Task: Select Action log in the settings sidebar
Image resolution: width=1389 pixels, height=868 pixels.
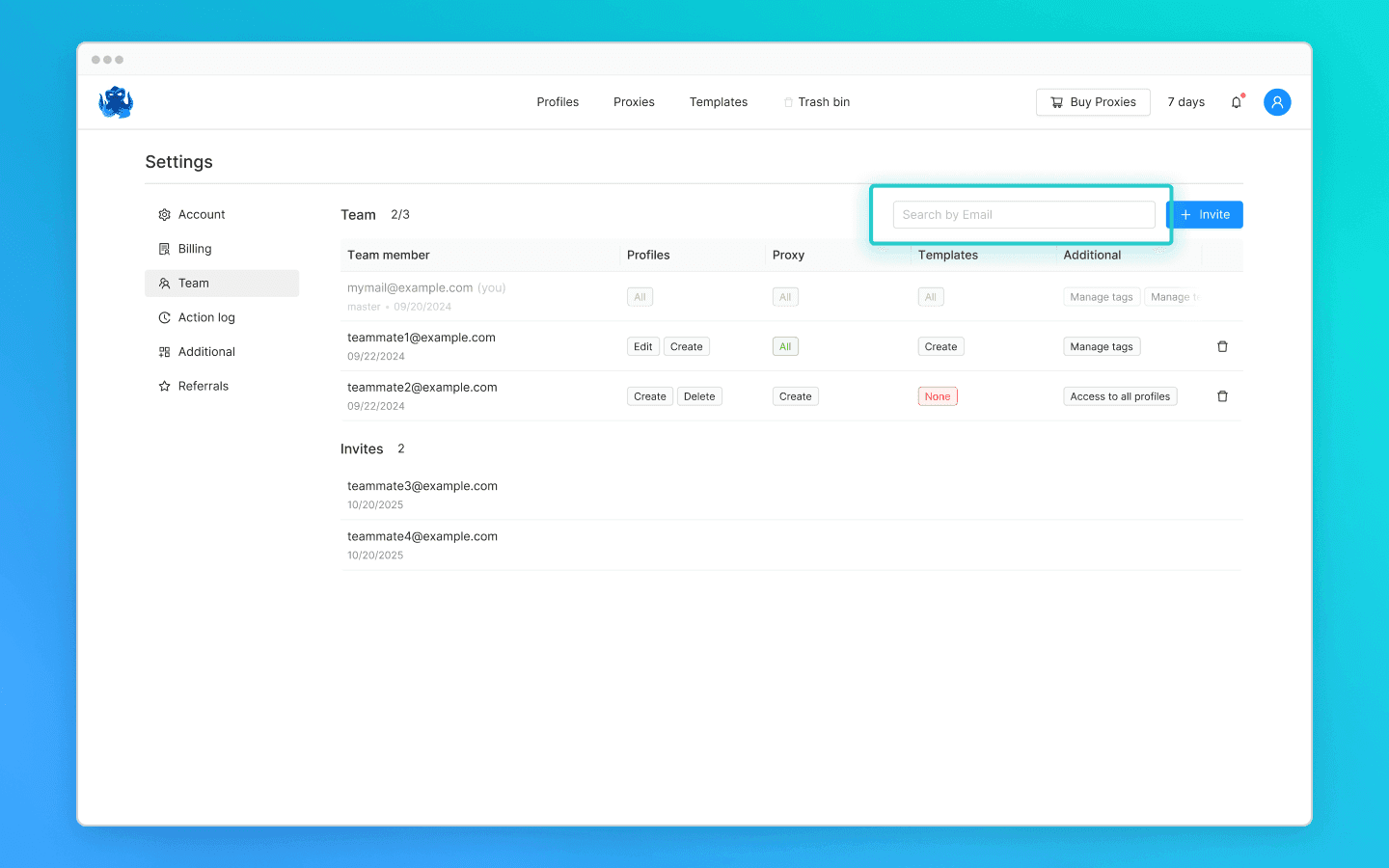Action: pyautogui.click(x=222, y=317)
